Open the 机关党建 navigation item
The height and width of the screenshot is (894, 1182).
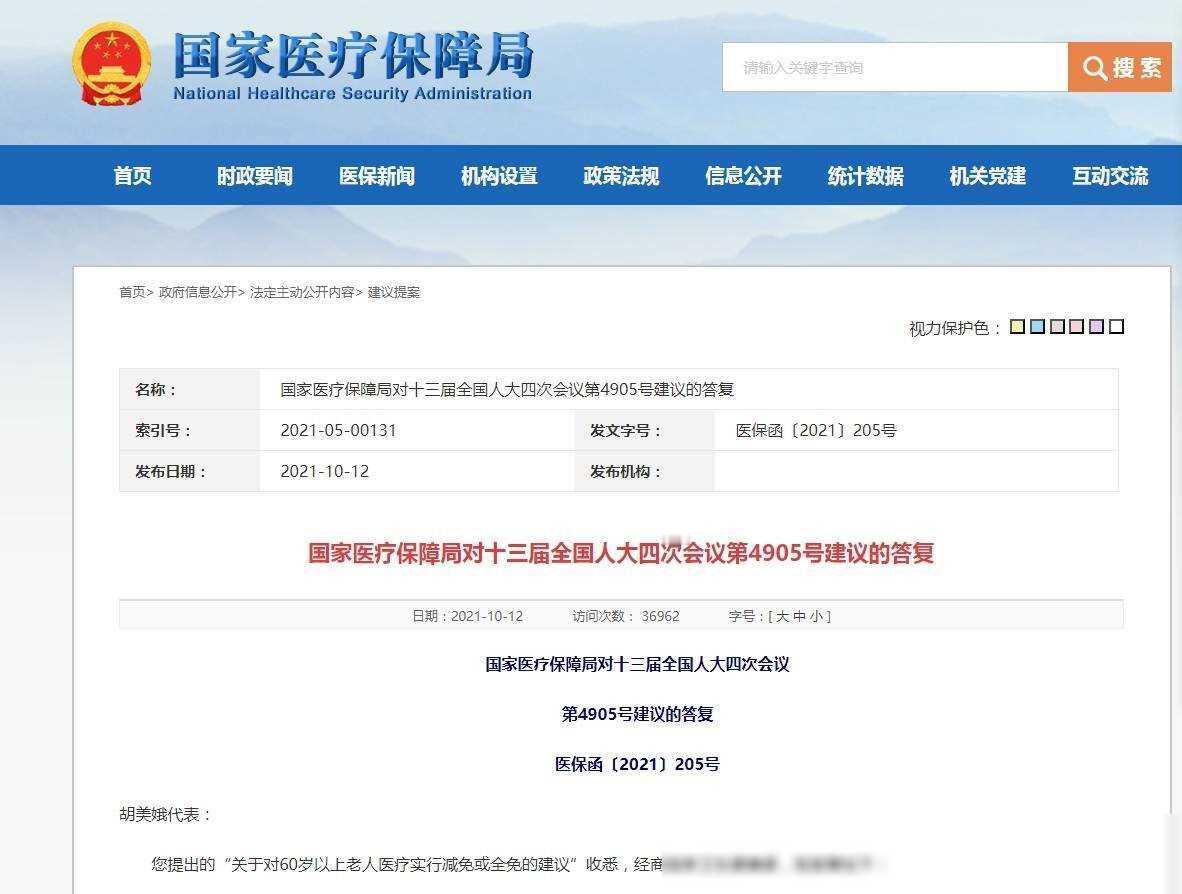pyautogui.click(x=988, y=176)
